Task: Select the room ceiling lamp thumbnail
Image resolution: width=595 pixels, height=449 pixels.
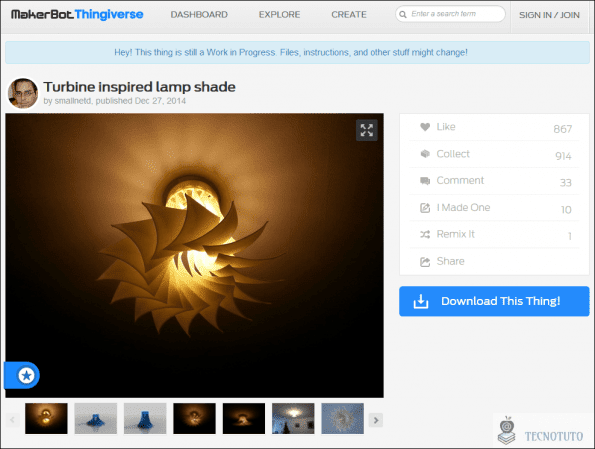Action: [293, 419]
